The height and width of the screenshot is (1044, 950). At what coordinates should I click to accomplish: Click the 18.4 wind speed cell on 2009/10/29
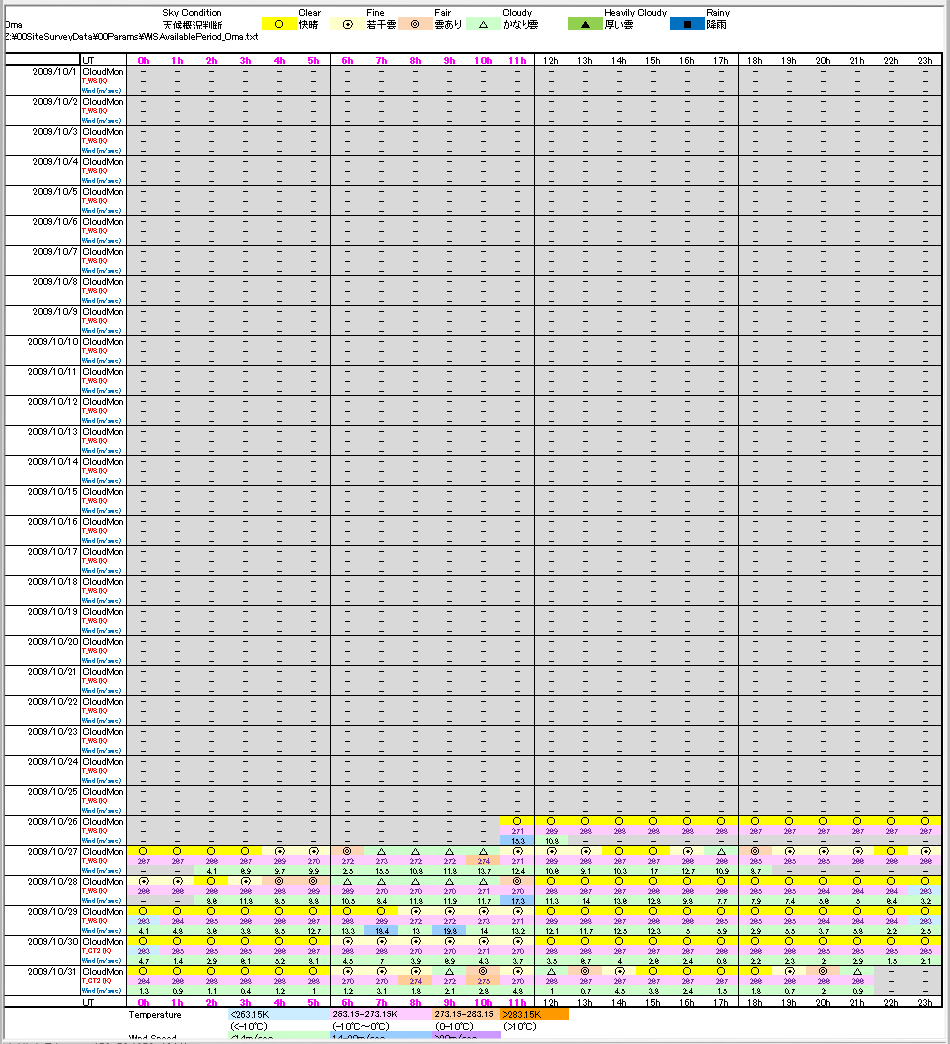[381, 931]
